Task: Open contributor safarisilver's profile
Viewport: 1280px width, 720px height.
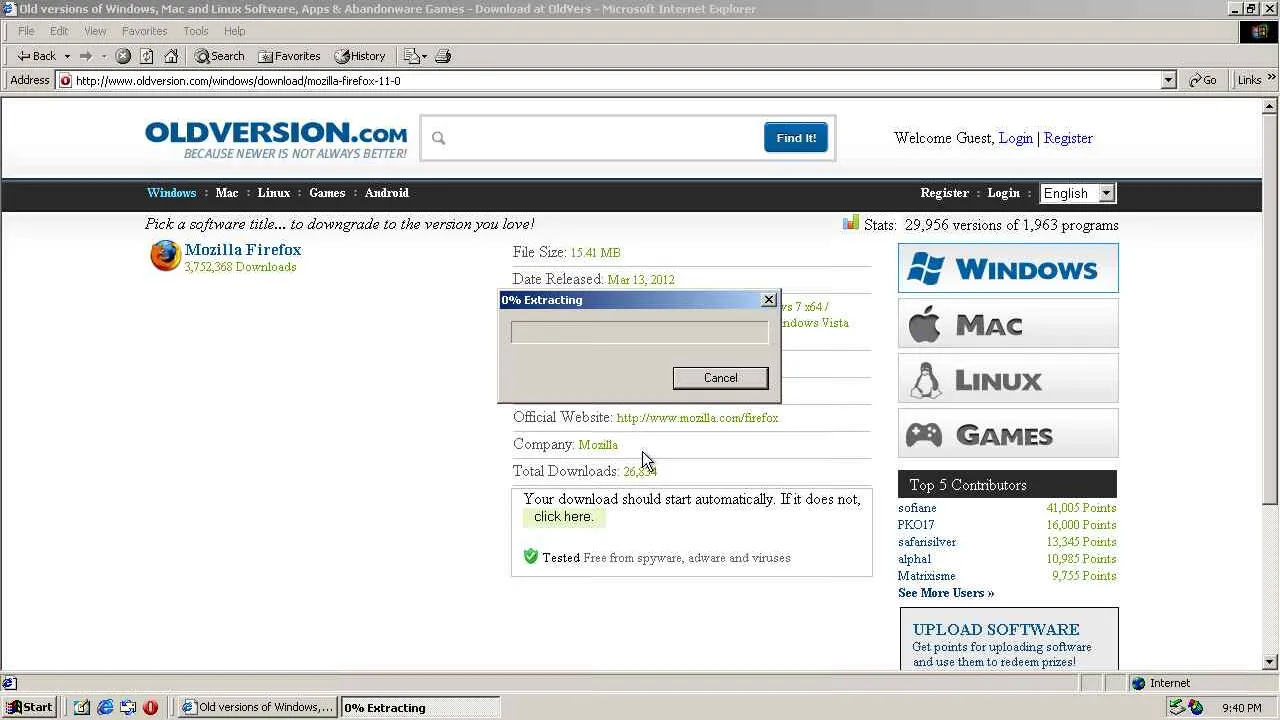Action: [927, 542]
